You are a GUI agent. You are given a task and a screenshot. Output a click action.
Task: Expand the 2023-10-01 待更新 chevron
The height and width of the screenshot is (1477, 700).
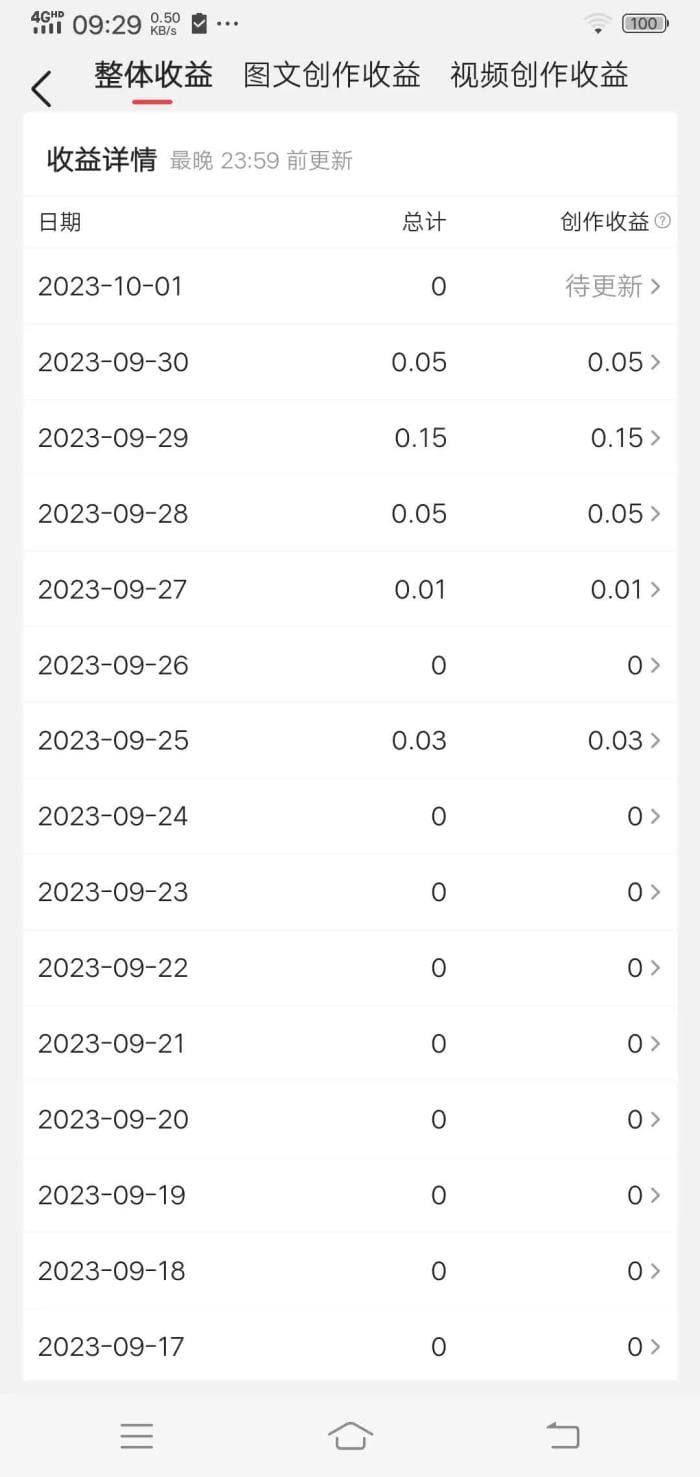tap(655, 287)
